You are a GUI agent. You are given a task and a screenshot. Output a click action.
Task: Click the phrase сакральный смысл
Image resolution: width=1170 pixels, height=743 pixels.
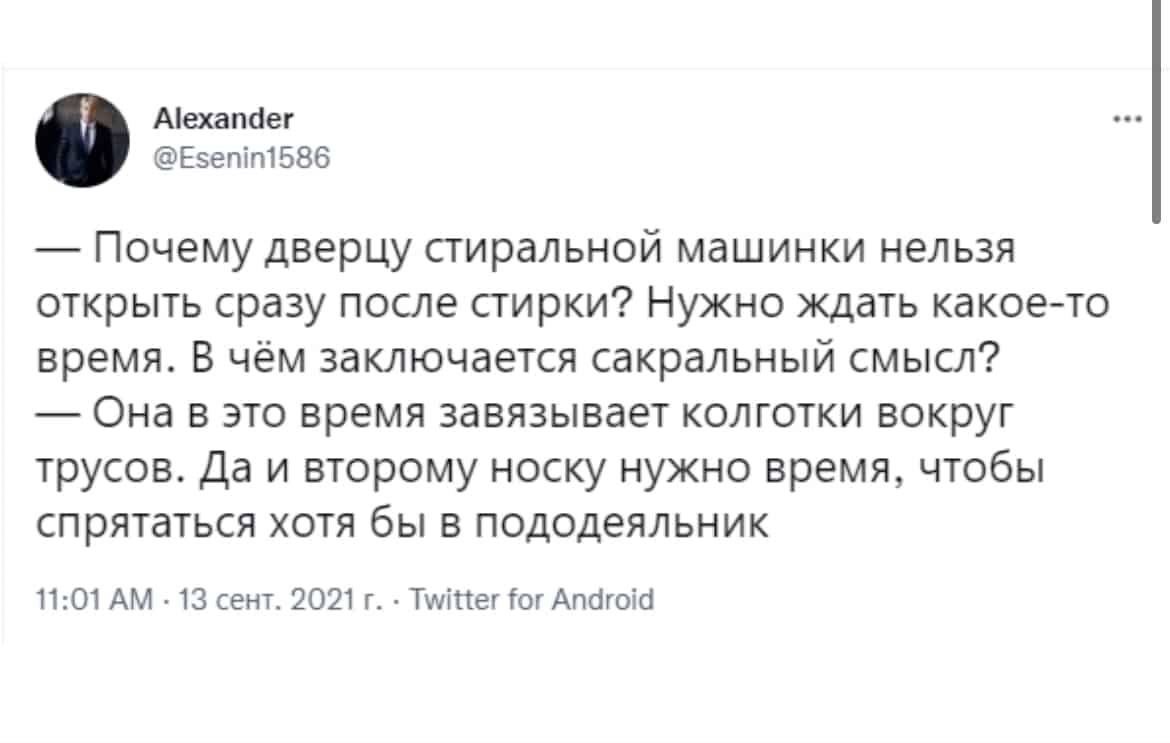[795, 360]
